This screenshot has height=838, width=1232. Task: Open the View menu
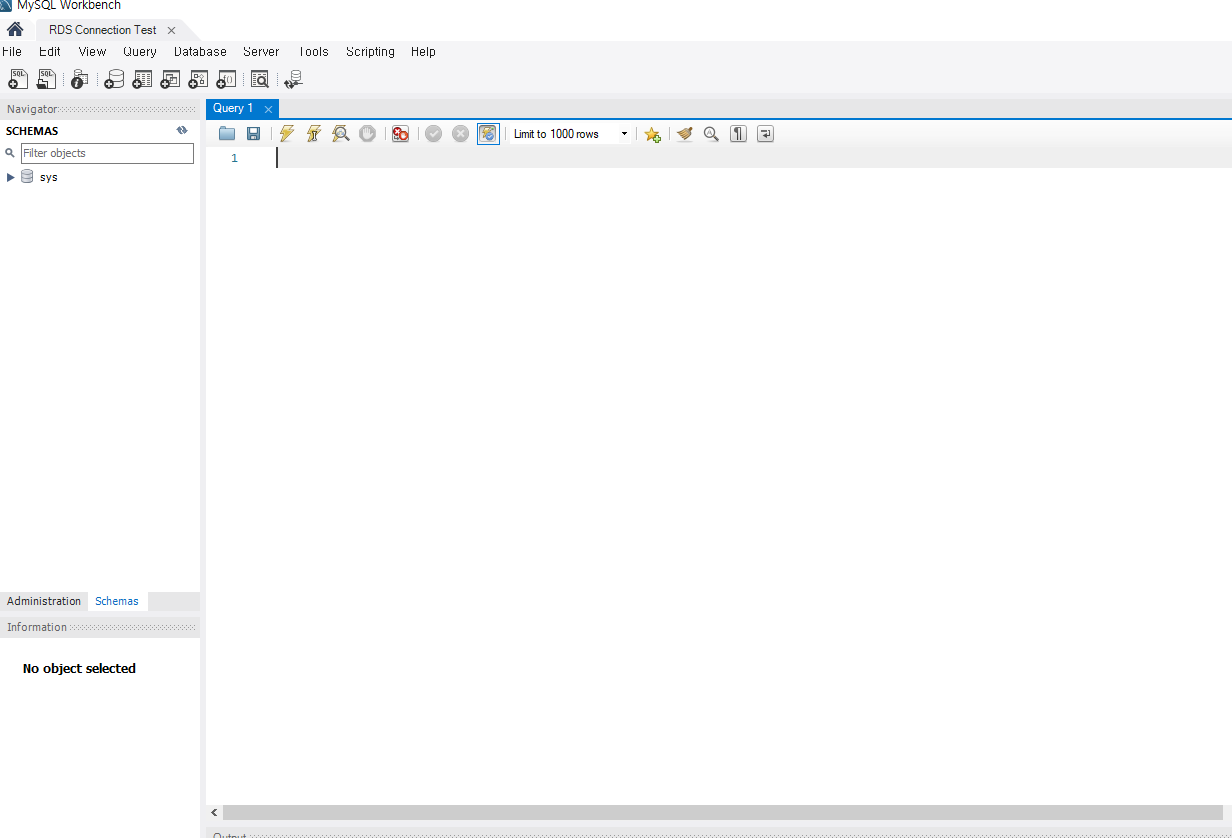coord(92,52)
